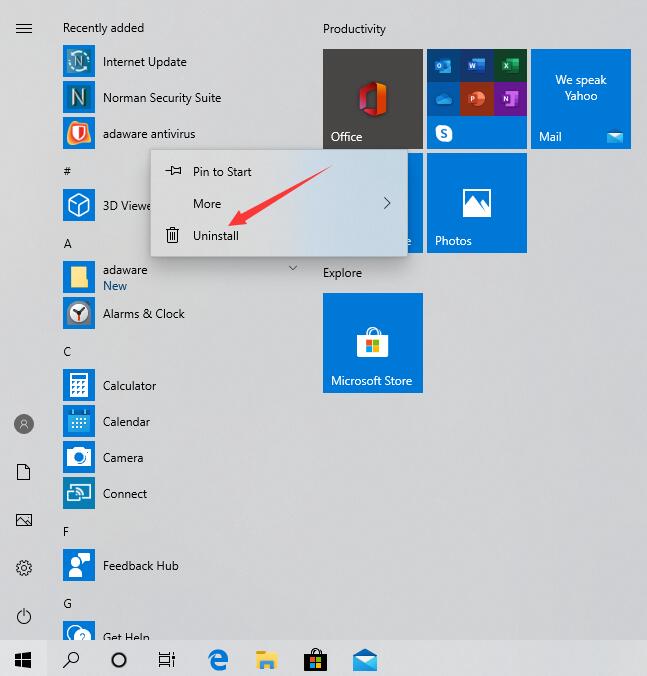Click the 'C' letter header
The image size is (647, 676).
(67, 351)
